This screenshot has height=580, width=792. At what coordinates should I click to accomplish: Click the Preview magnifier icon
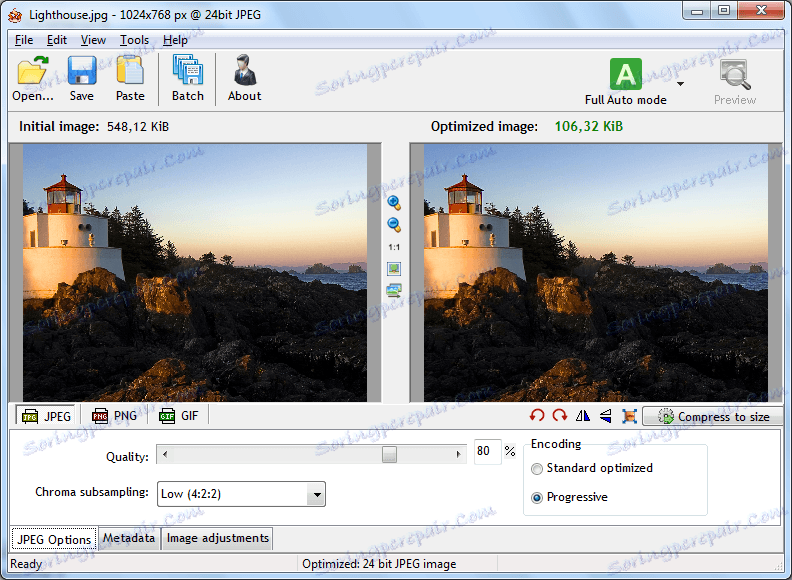tap(734, 75)
